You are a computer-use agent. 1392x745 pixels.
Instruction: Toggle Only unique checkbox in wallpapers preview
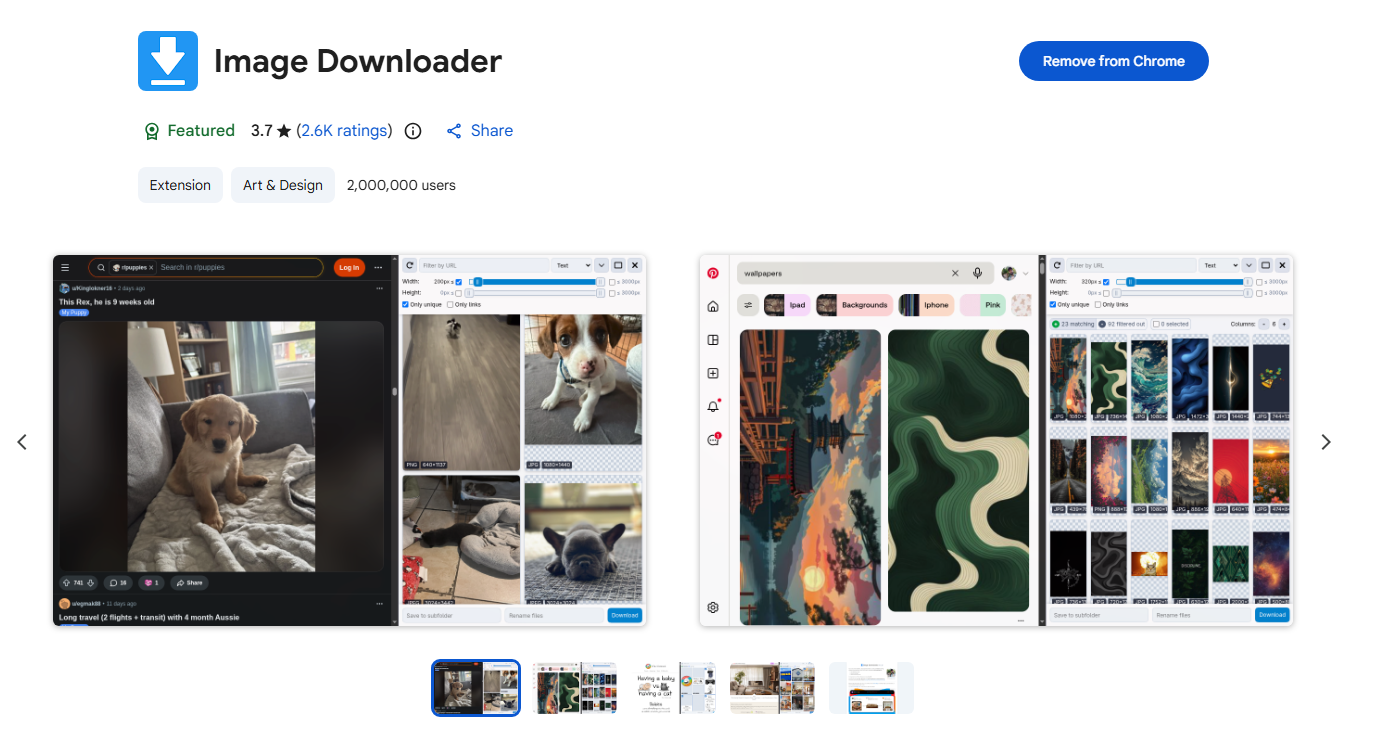pos(1053,304)
